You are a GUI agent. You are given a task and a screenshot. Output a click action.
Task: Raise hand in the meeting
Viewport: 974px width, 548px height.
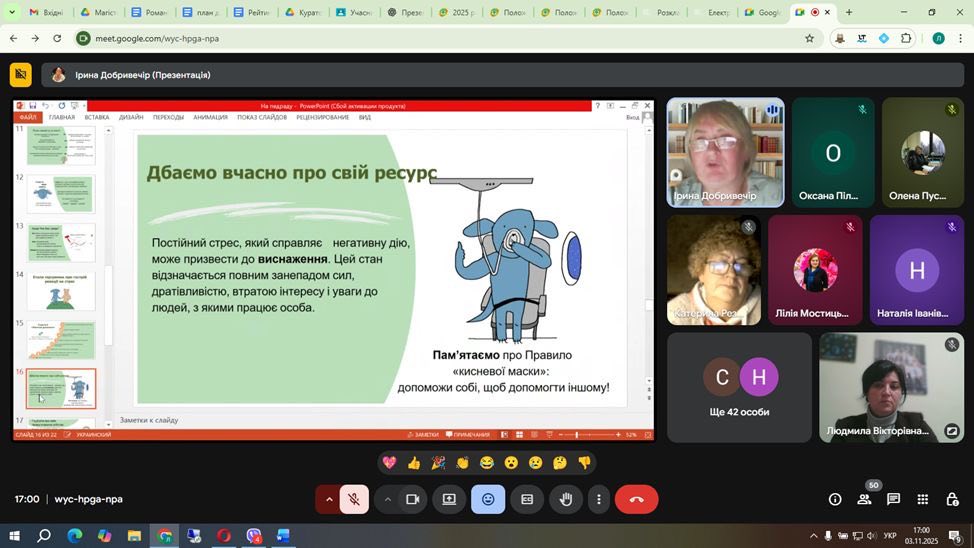pos(565,499)
